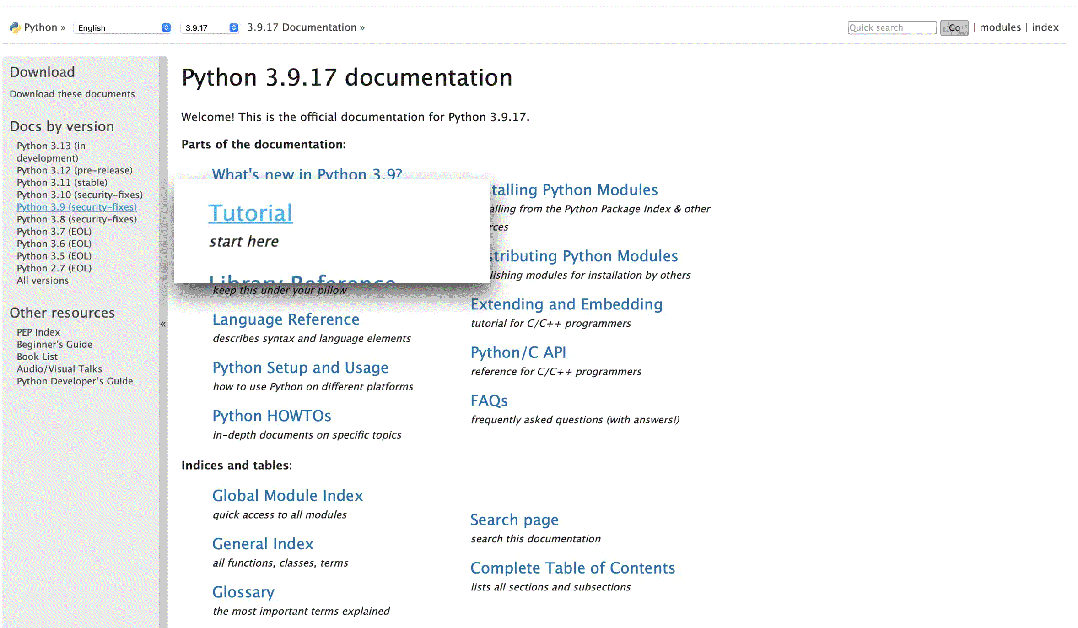Open Language Reference link
Viewport: 1078px width, 628px height.
click(x=286, y=320)
